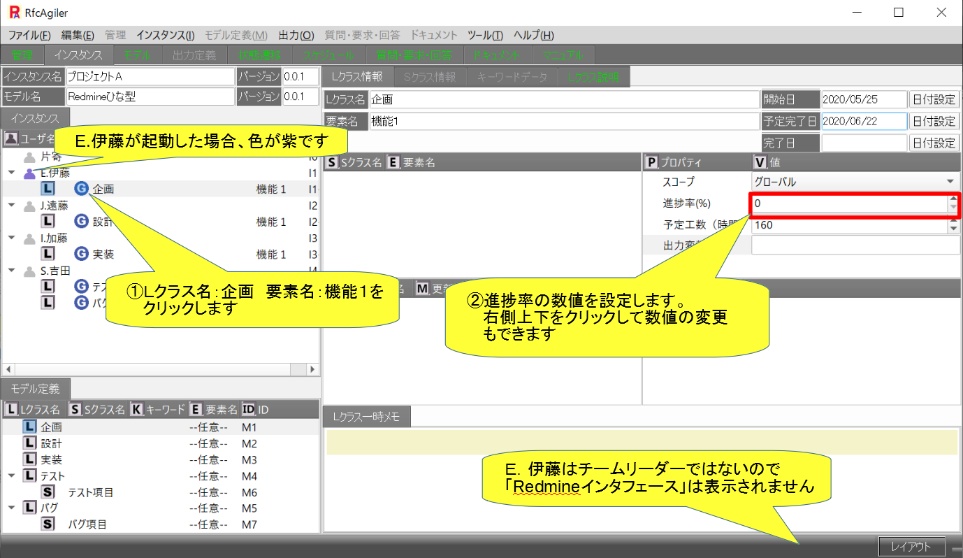This screenshot has width=963, height=558.
Task: Click the 進捗率(%) value field
Action: [849, 203]
